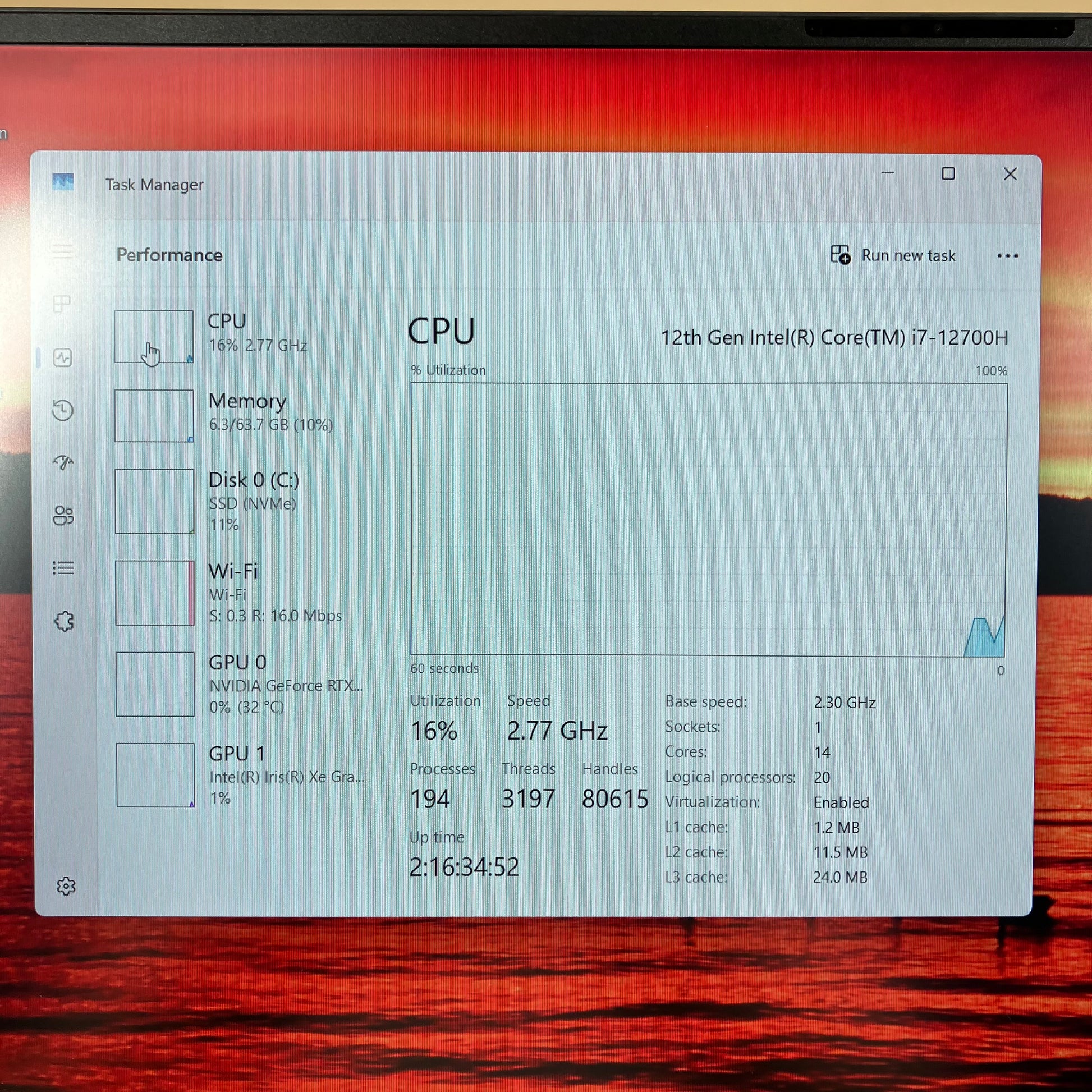Open the Processes page icon

coord(62,304)
